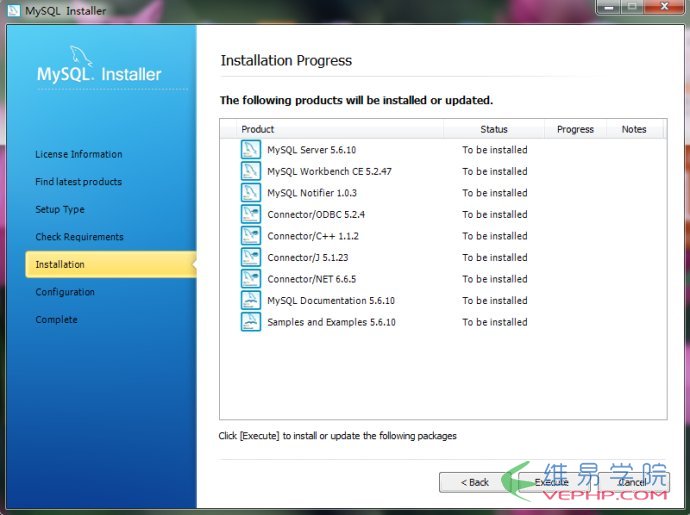This screenshot has height=515, width=690.
Task: Click the MySQL Server status 'To be installed'
Action: pyautogui.click(x=495, y=150)
